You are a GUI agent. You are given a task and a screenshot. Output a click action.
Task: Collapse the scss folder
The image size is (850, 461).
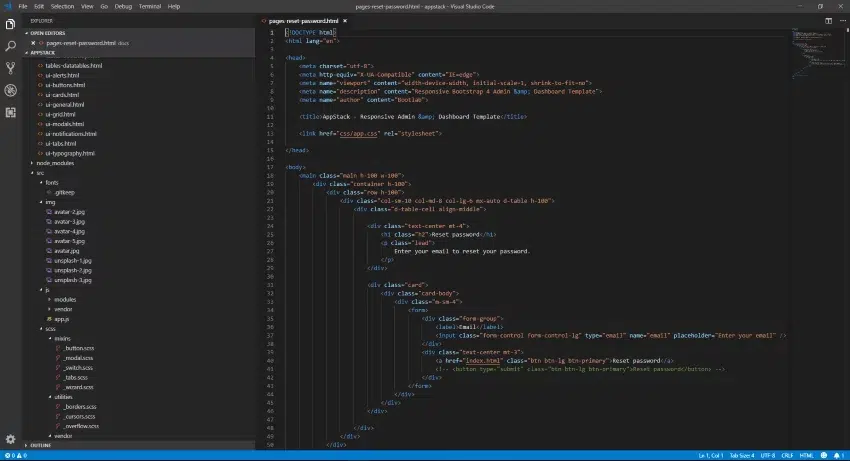[x=50, y=329]
